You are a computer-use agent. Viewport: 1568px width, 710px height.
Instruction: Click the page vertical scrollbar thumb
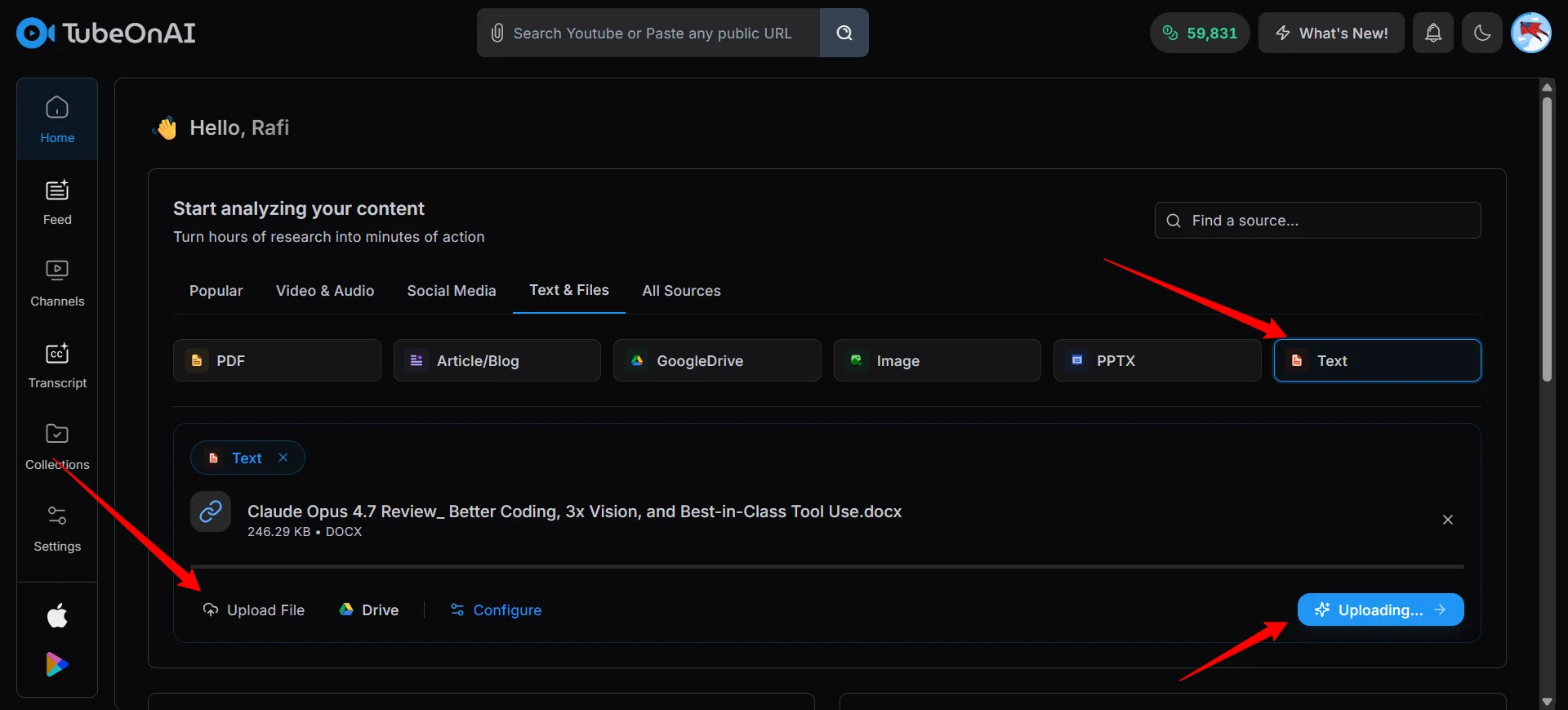[x=1546, y=239]
